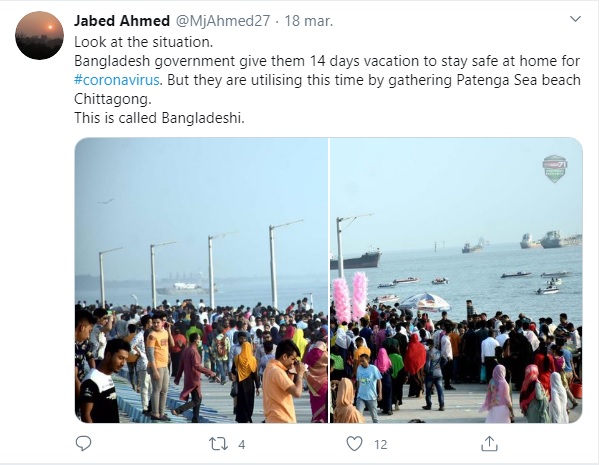Viewport: 600px width, 465px height.
Task: Click the watermark badge on right photo
Action: coord(554,168)
